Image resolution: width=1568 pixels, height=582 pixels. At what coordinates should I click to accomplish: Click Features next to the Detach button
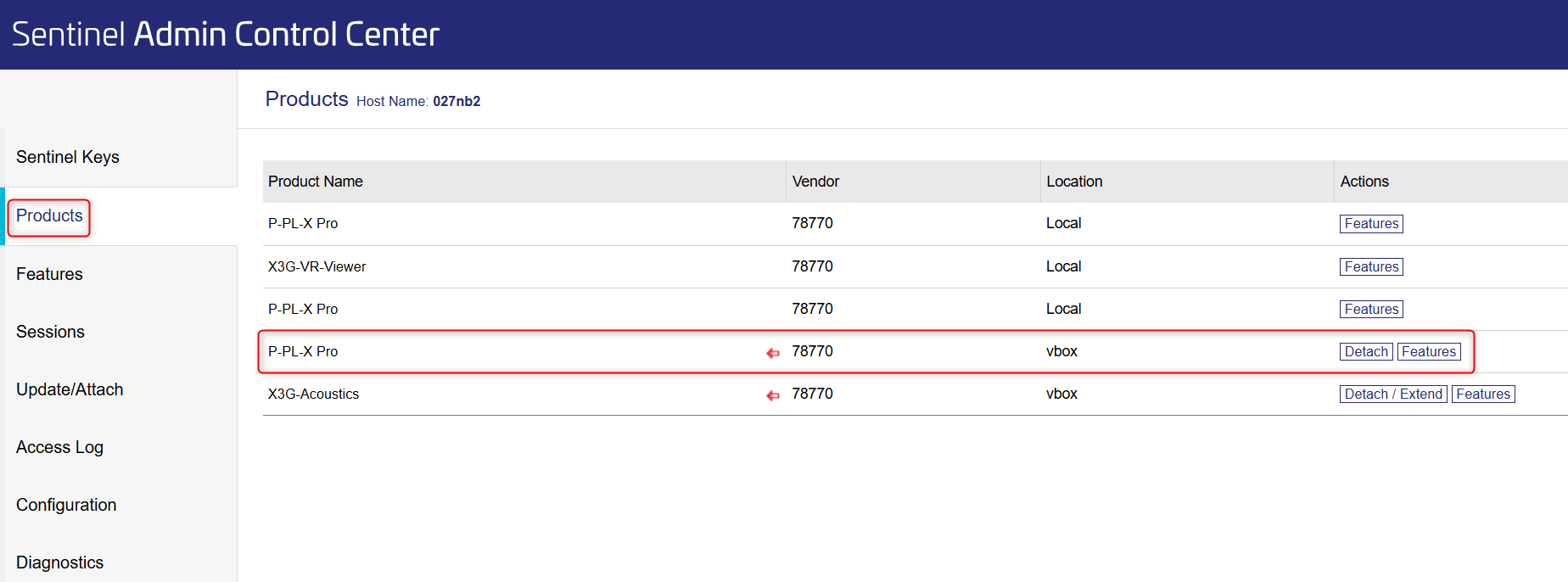1428,352
